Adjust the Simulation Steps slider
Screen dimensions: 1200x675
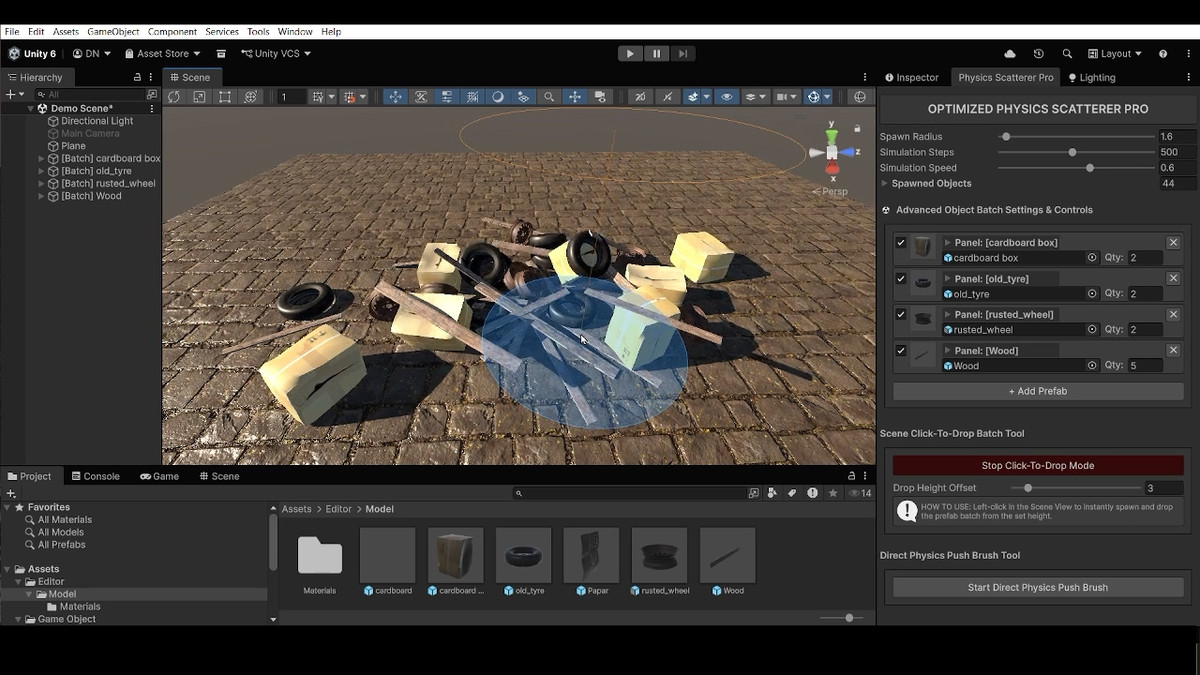(x=1077, y=152)
